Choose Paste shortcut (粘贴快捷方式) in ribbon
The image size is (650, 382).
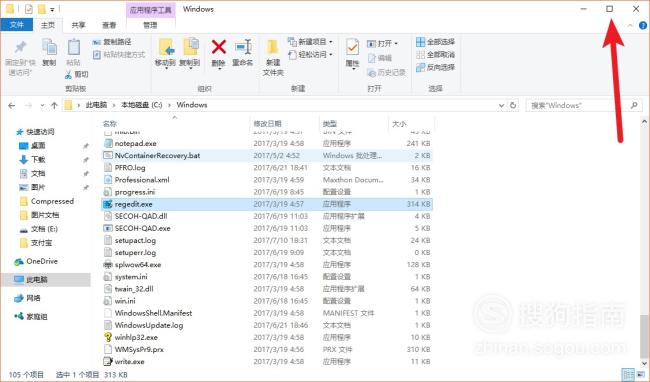[x=119, y=54]
